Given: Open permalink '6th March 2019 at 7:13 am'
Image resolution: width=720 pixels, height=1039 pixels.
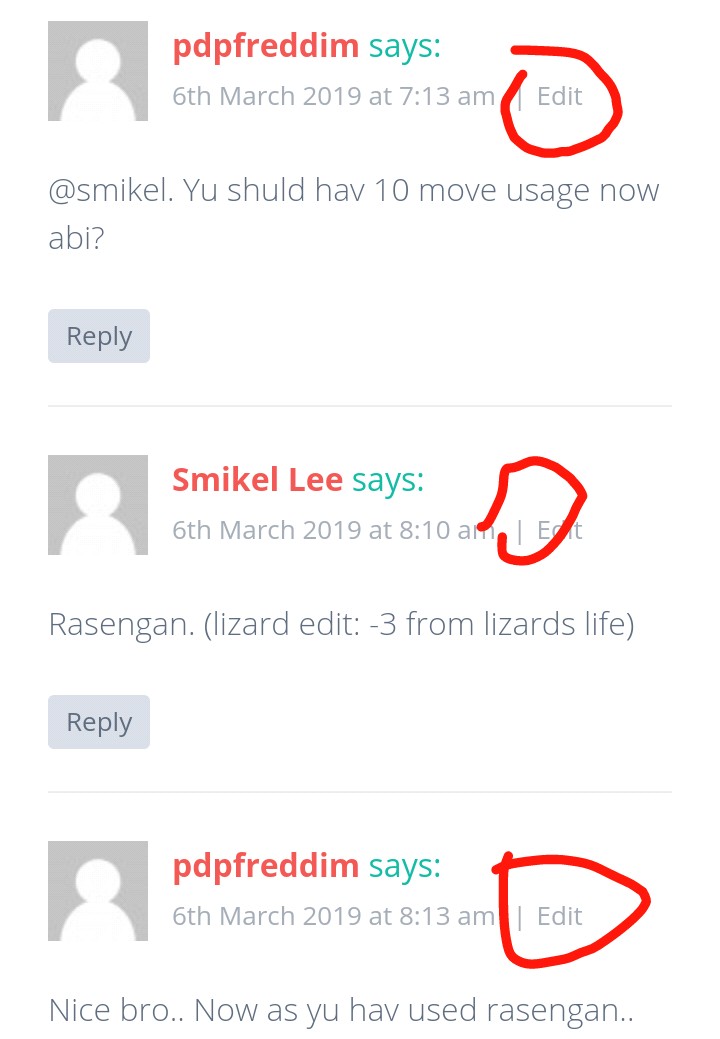Looking at the screenshot, I should 334,96.
